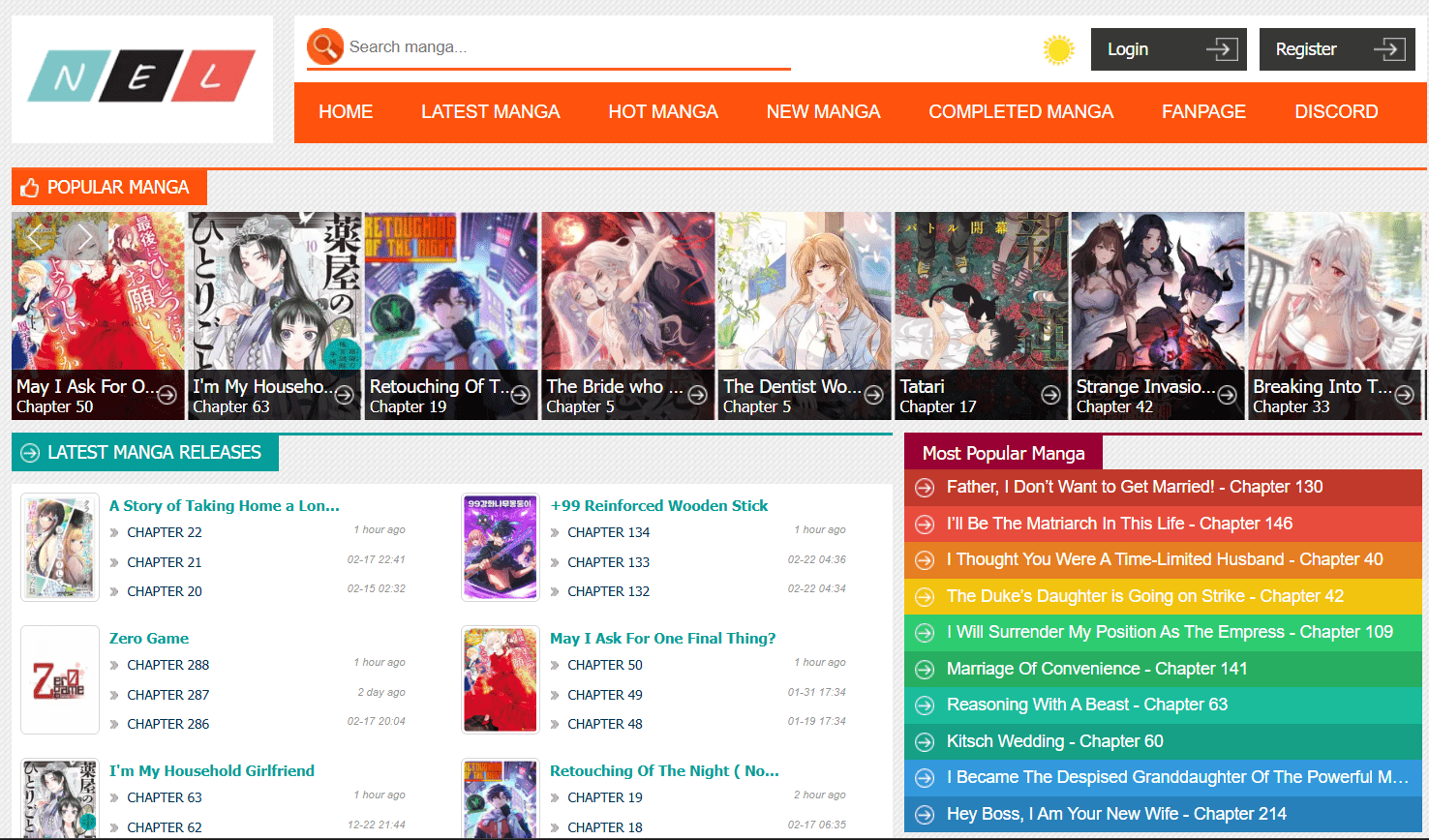This screenshot has height=840, width=1429.
Task: Click arrow icon beside Marriage Of Convenience
Action: click(925, 669)
